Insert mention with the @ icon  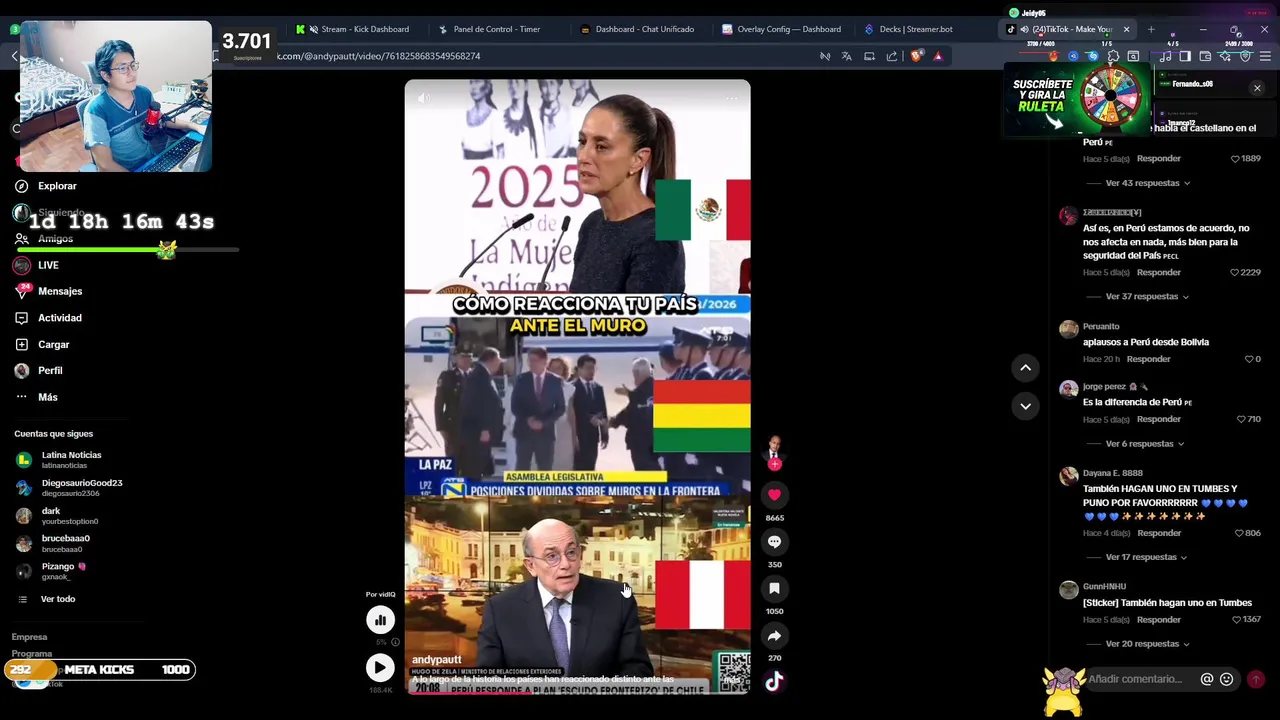(1207, 679)
